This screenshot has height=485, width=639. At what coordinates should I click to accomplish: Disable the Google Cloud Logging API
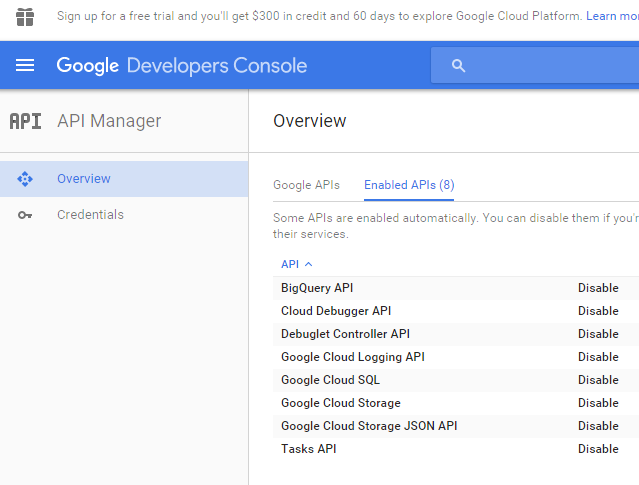coord(598,357)
